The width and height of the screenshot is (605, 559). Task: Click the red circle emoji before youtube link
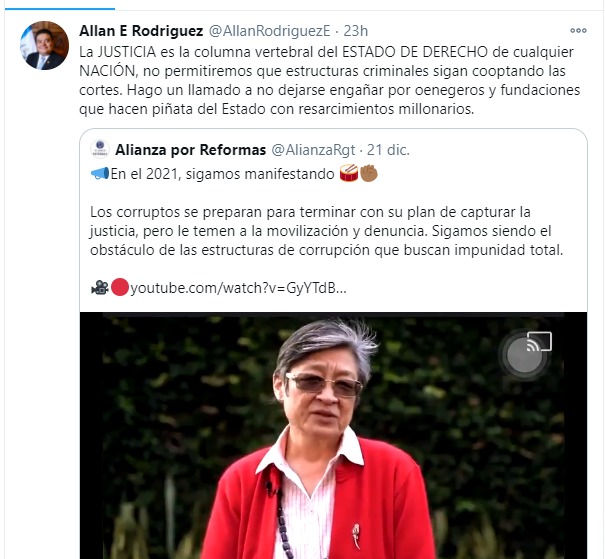pyautogui.click(x=120, y=288)
